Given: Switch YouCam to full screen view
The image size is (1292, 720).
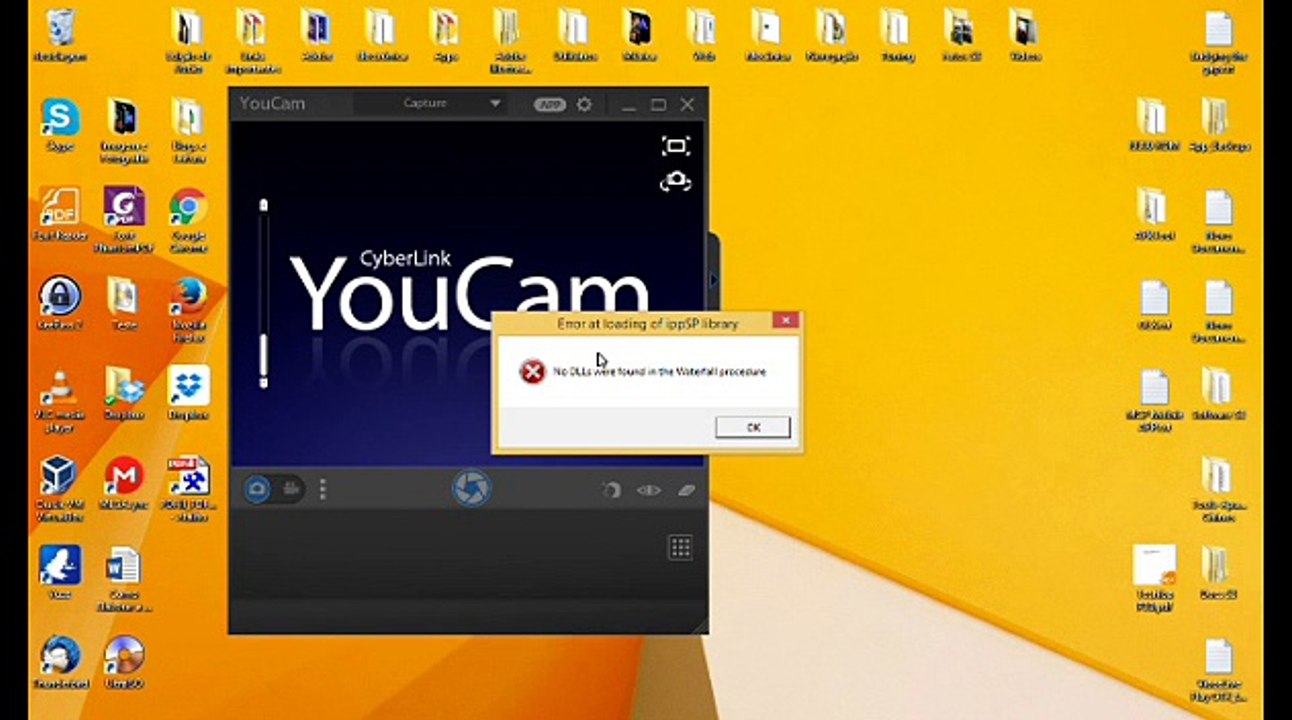Looking at the screenshot, I should (676, 146).
